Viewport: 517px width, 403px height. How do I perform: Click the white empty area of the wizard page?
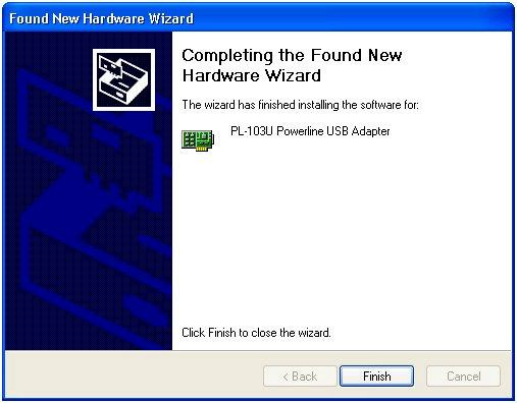tap(340, 233)
